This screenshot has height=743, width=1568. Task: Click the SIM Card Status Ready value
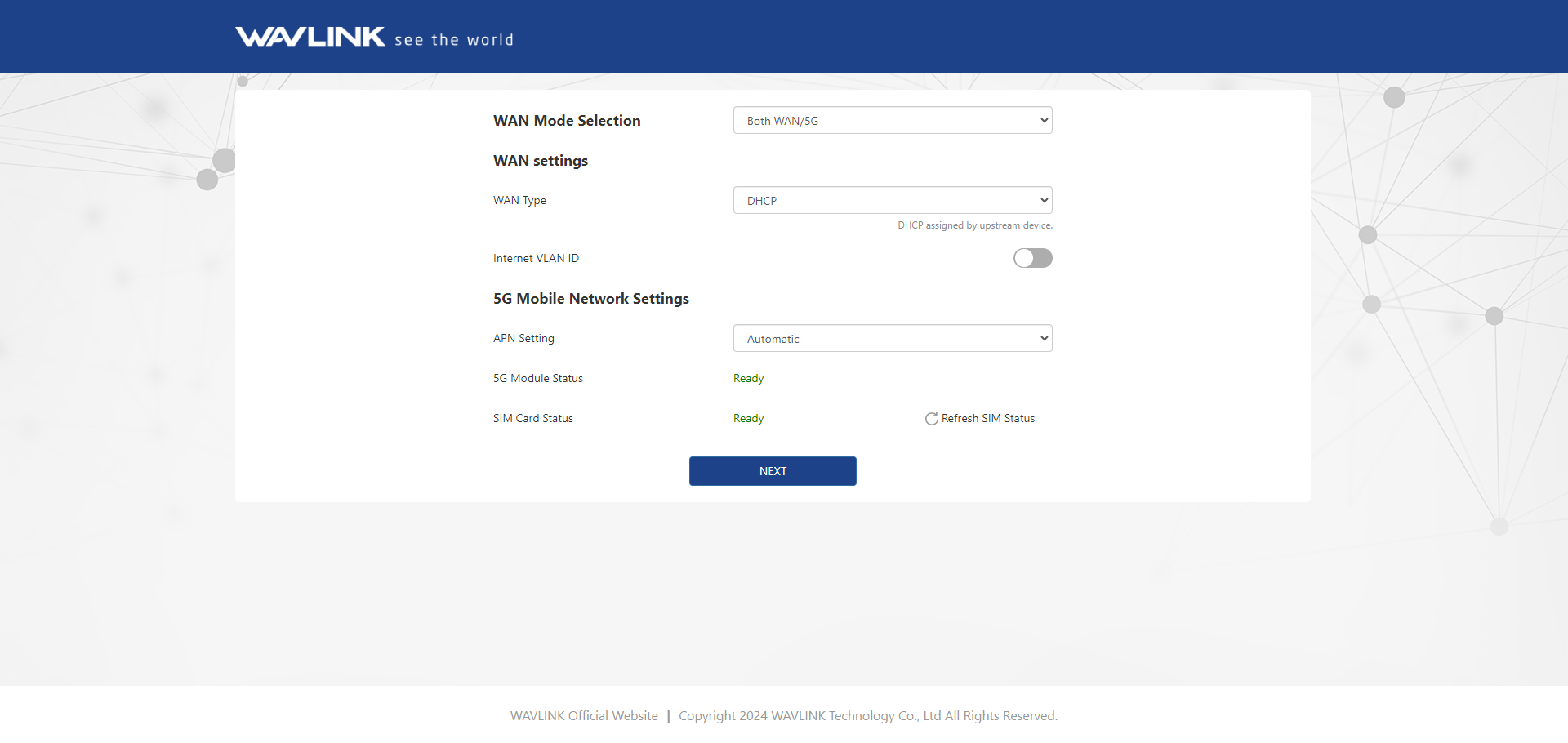pos(748,418)
